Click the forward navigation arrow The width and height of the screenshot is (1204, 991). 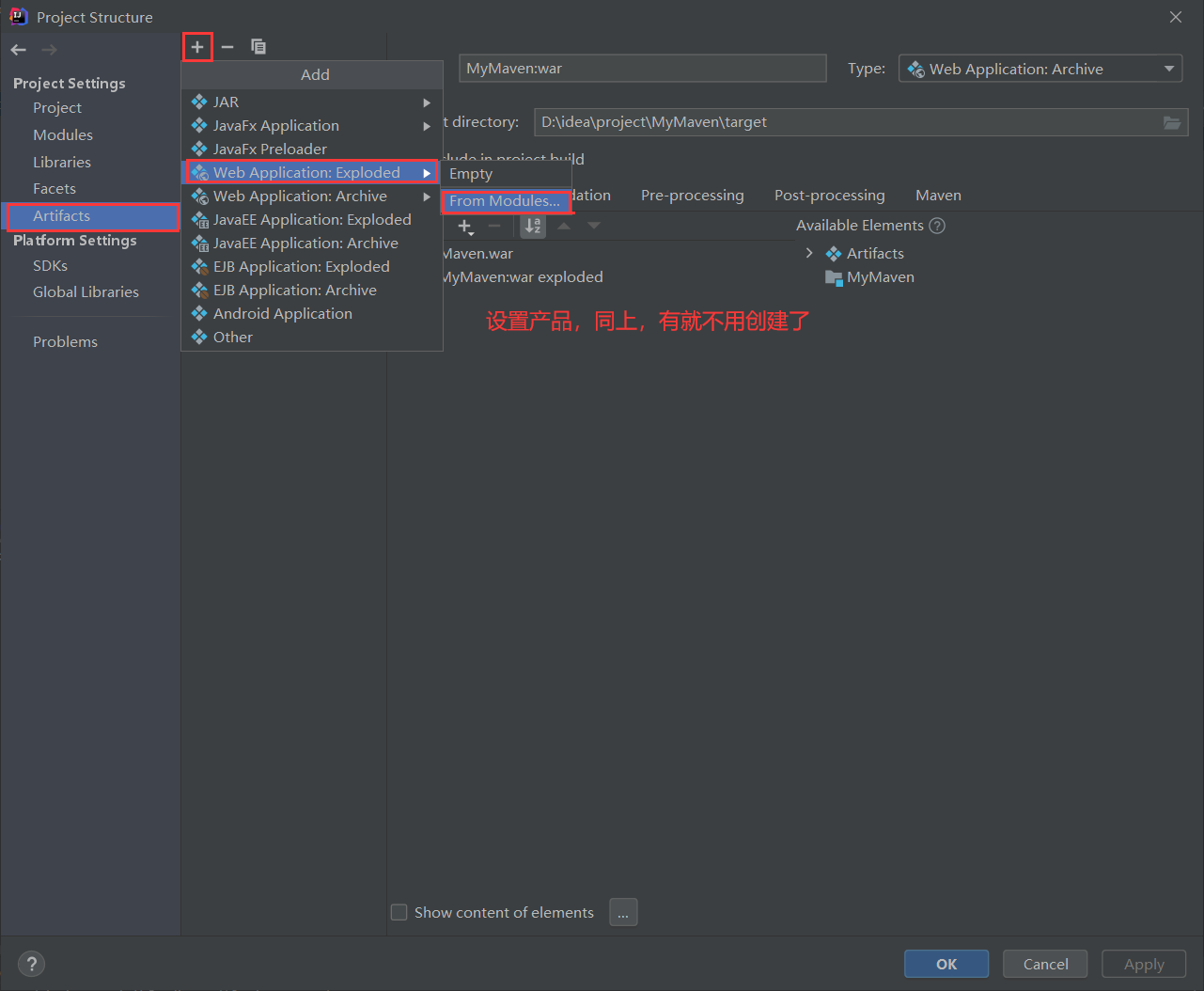[49, 50]
